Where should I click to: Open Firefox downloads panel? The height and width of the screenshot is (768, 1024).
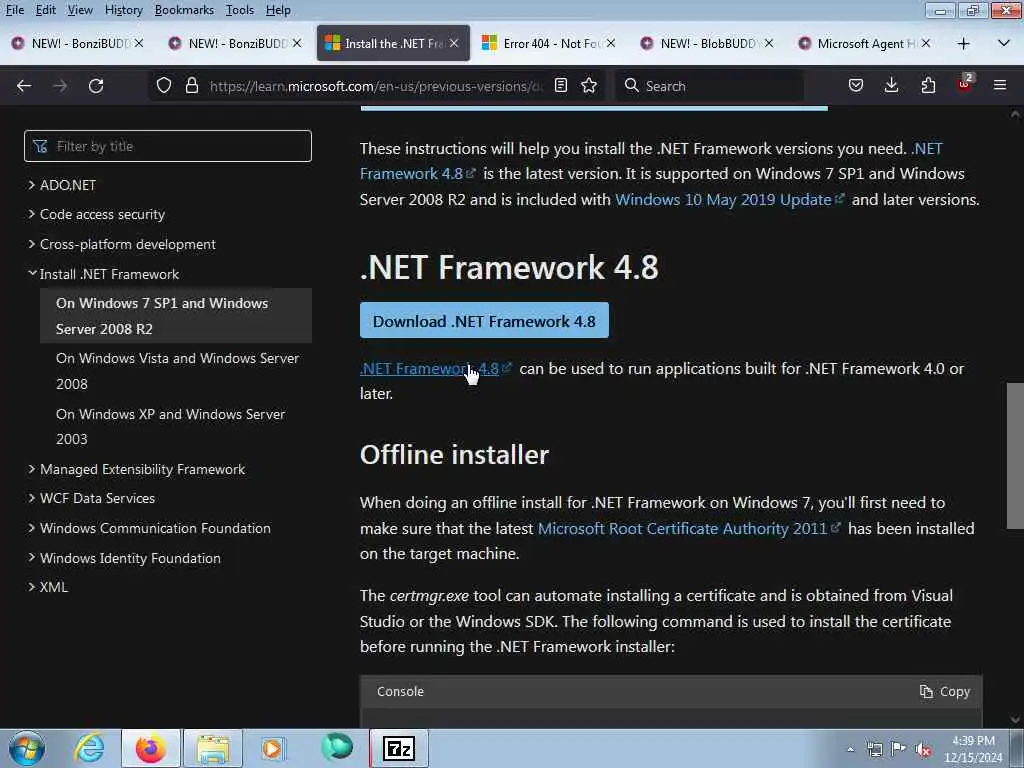(x=891, y=86)
